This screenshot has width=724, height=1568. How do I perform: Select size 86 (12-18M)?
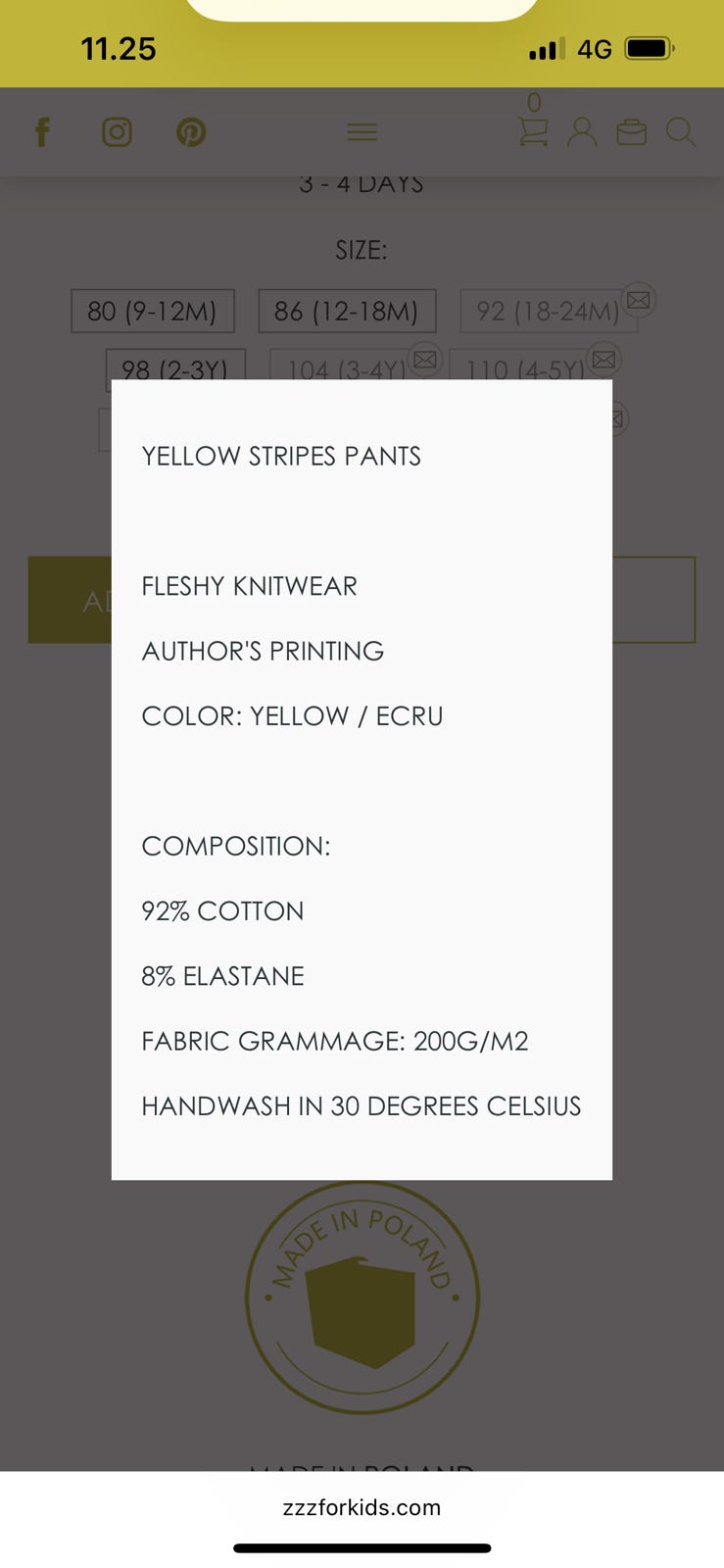click(x=346, y=312)
